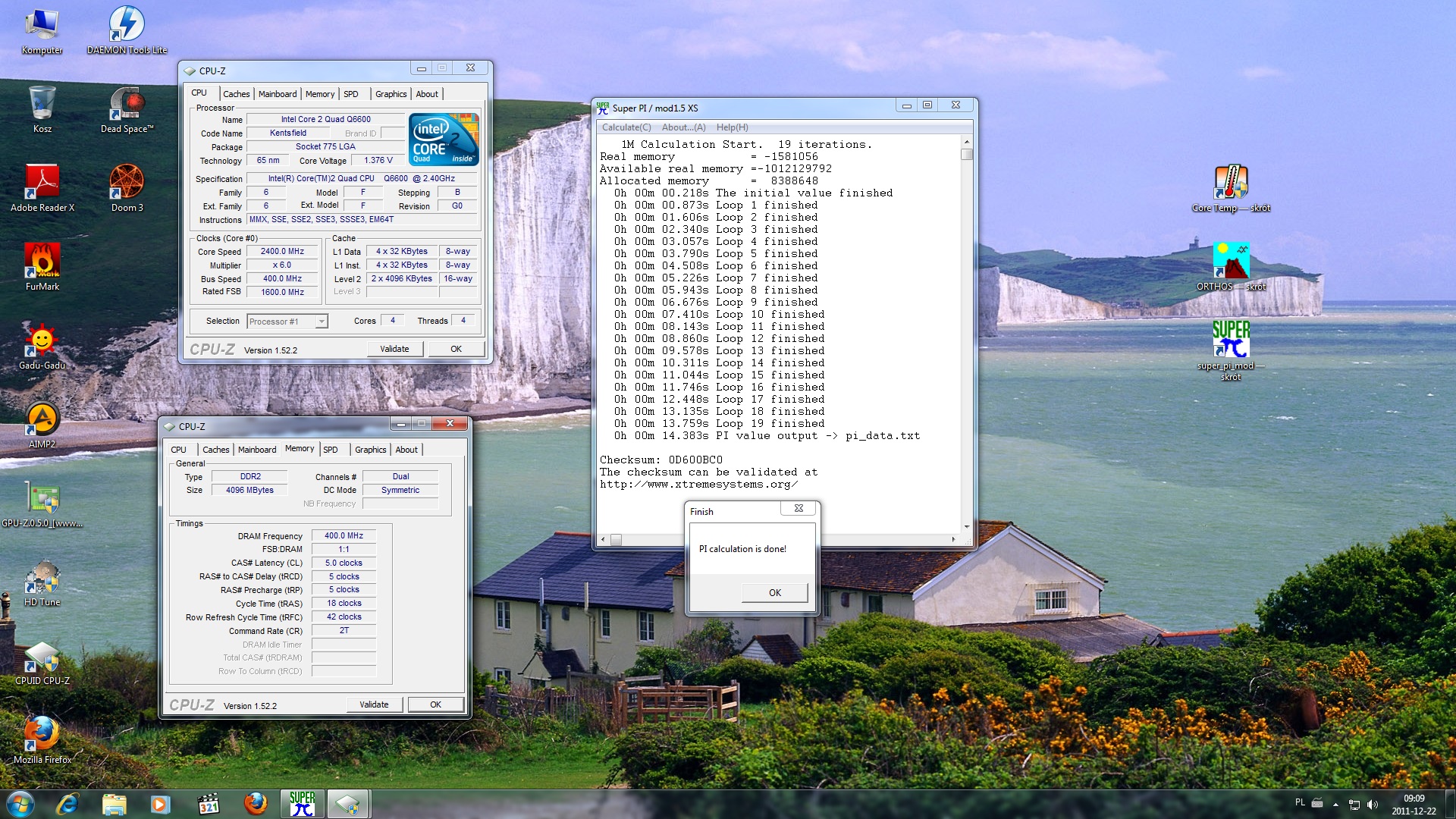Click the volume speaker icon in the tray
Viewport: 1456px width, 819px height.
click(1373, 805)
